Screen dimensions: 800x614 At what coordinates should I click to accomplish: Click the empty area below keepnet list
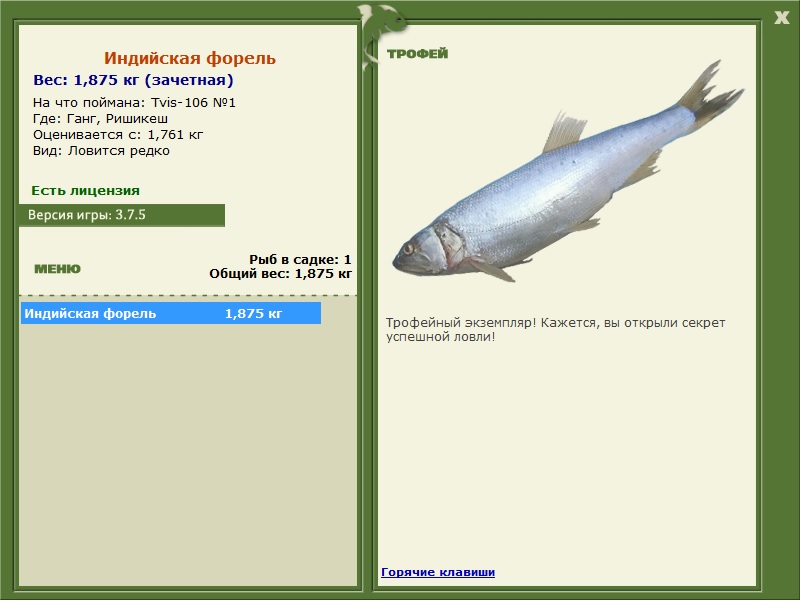(188, 450)
